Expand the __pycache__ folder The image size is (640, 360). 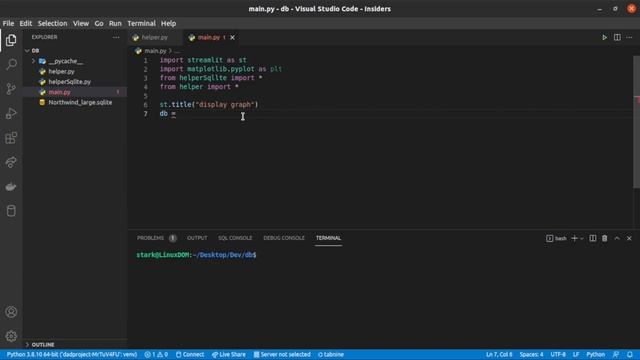coord(33,61)
